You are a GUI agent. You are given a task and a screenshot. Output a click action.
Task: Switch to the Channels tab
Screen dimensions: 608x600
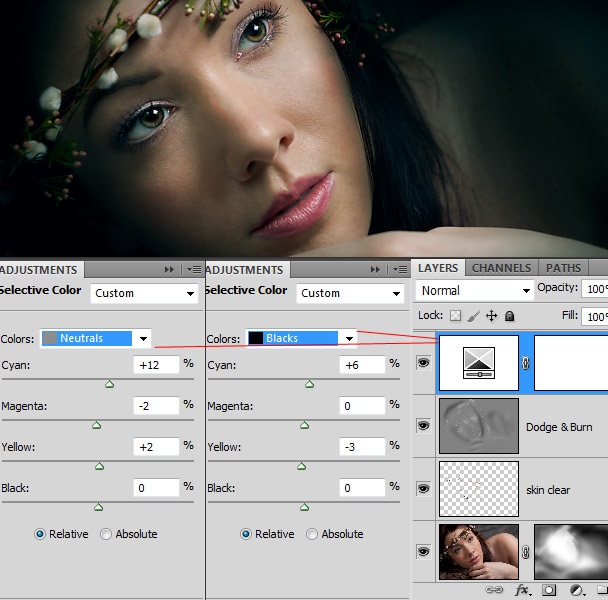[501, 268]
